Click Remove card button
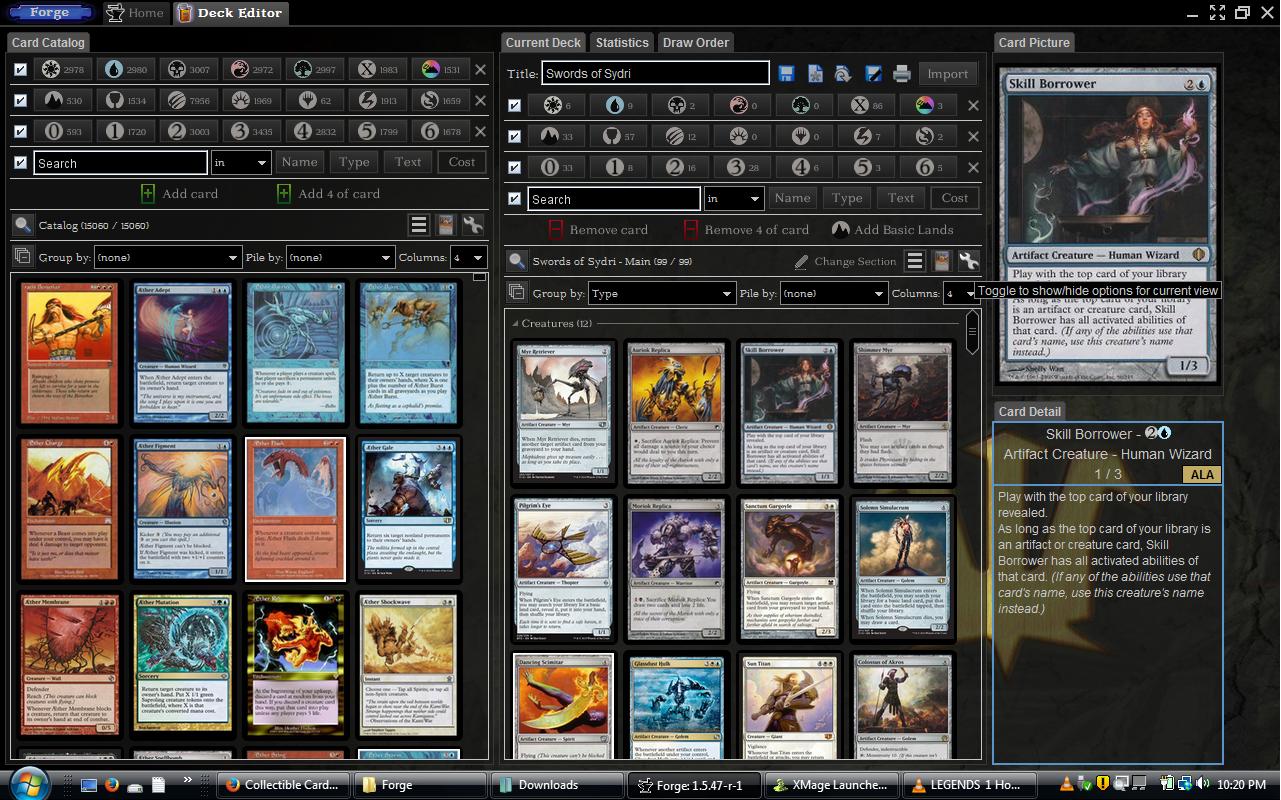Viewport: 1281px width, 800px height. [x=597, y=229]
